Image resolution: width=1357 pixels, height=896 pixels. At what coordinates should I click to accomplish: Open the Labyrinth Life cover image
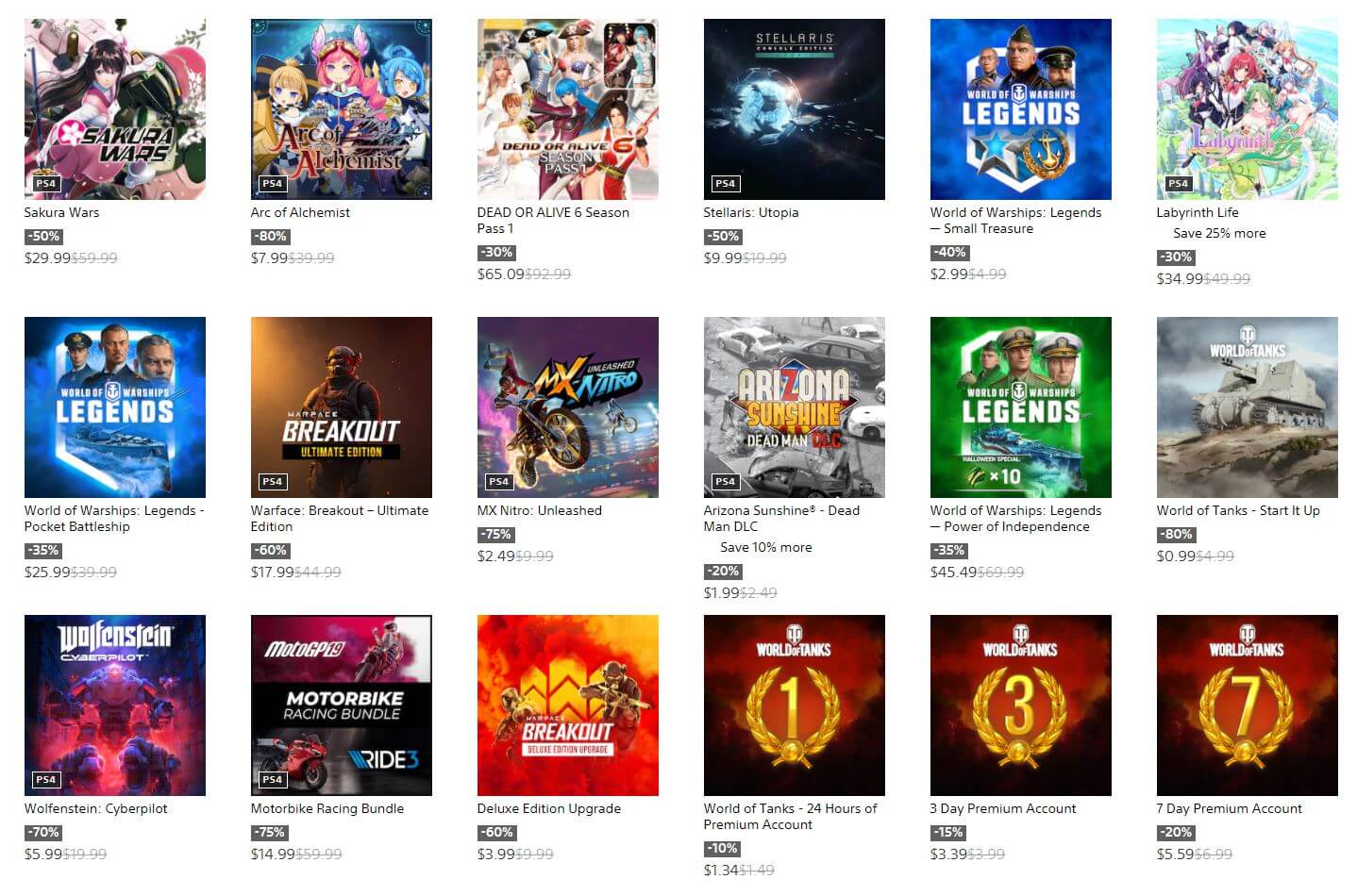pos(1247,109)
